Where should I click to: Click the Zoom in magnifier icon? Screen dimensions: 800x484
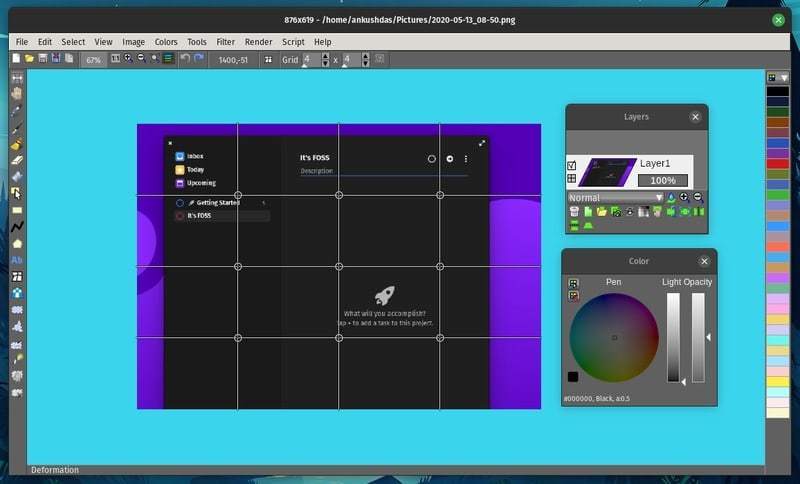coord(128,60)
